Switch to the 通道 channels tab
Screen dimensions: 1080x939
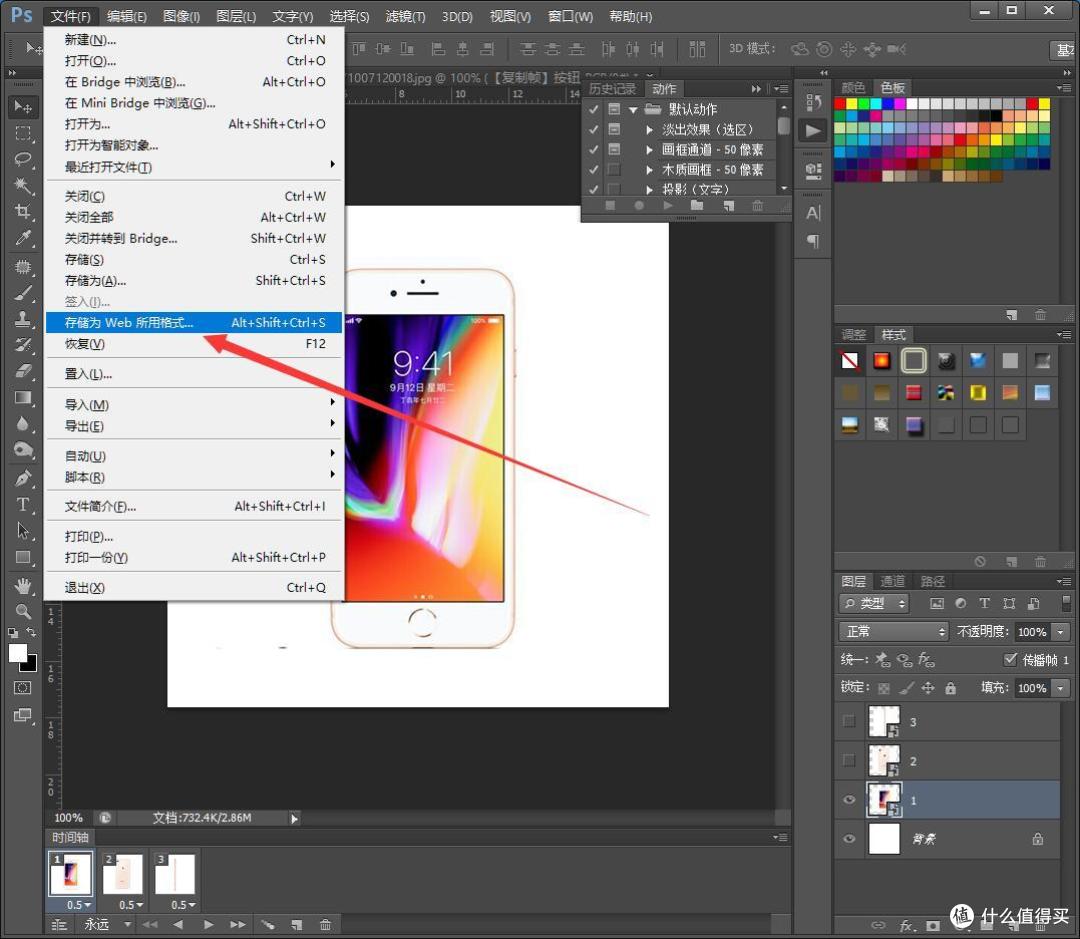coord(892,581)
